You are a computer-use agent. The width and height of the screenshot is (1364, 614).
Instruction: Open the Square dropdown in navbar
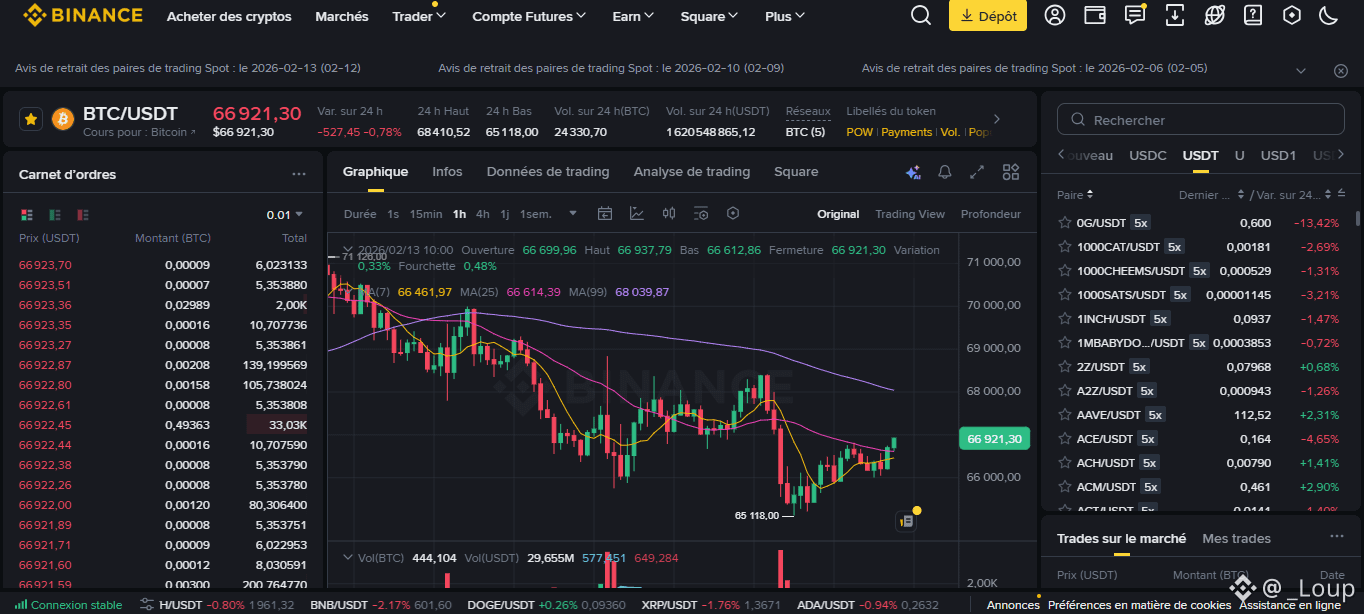(709, 16)
